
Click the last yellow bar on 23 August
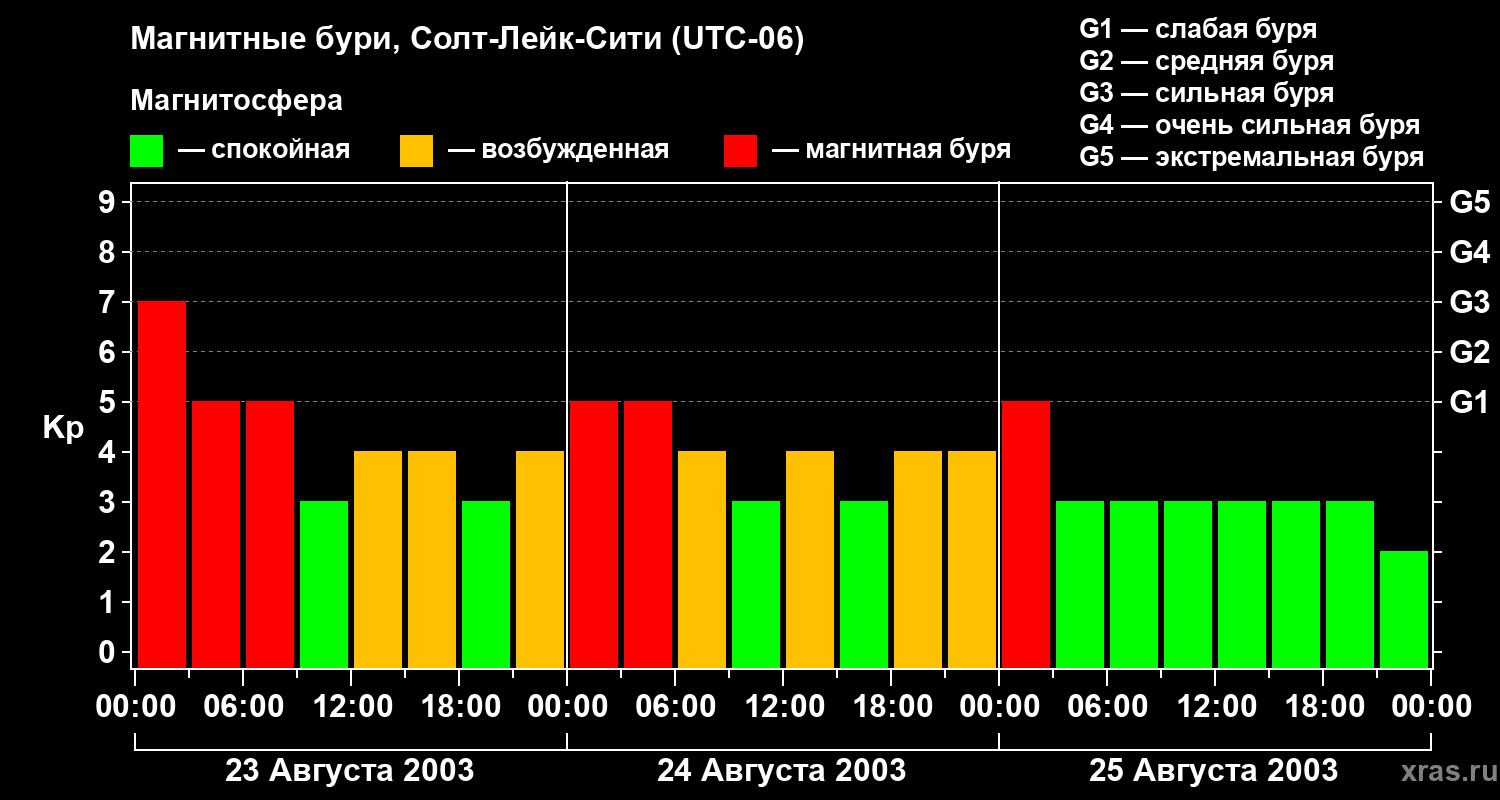pyautogui.click(x=540, y=559)
